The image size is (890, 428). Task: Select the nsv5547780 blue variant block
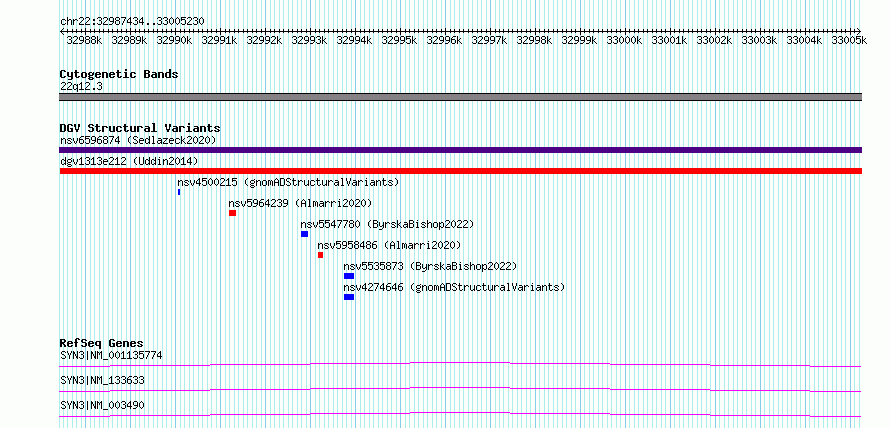(x=304, y=234)
